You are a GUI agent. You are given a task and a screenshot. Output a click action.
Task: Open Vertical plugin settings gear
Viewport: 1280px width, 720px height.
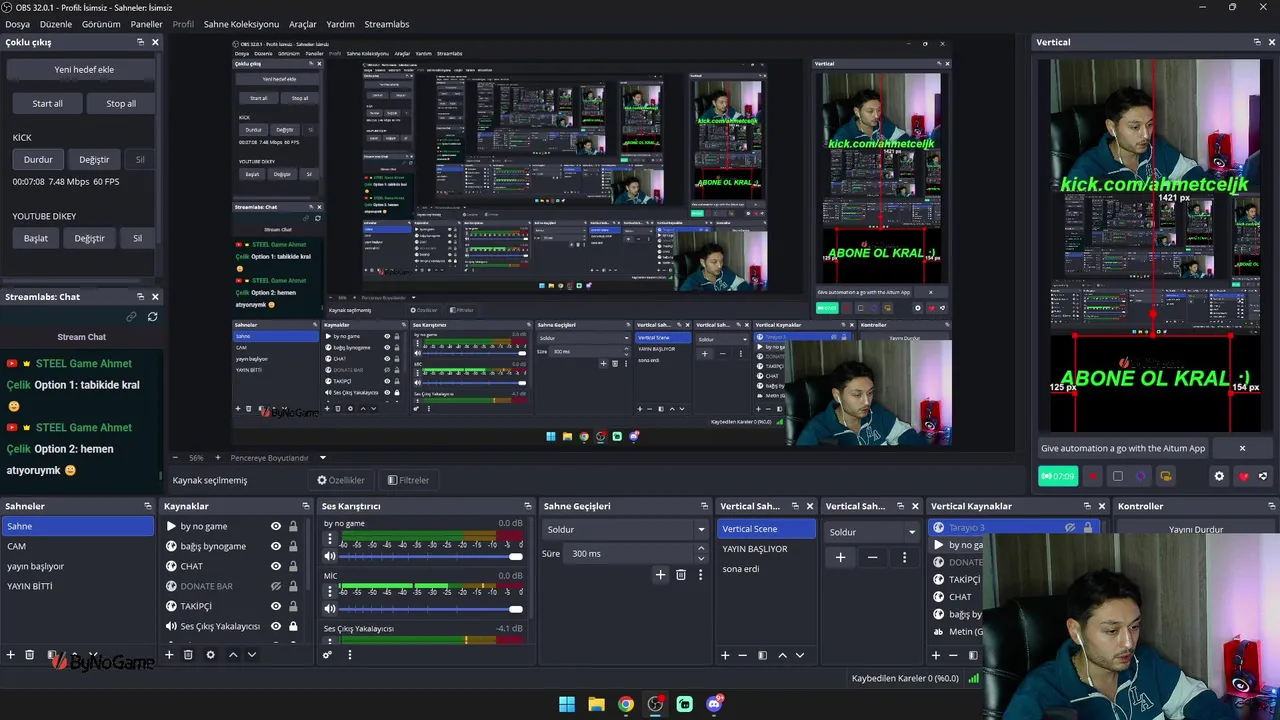coord(1219,476)
